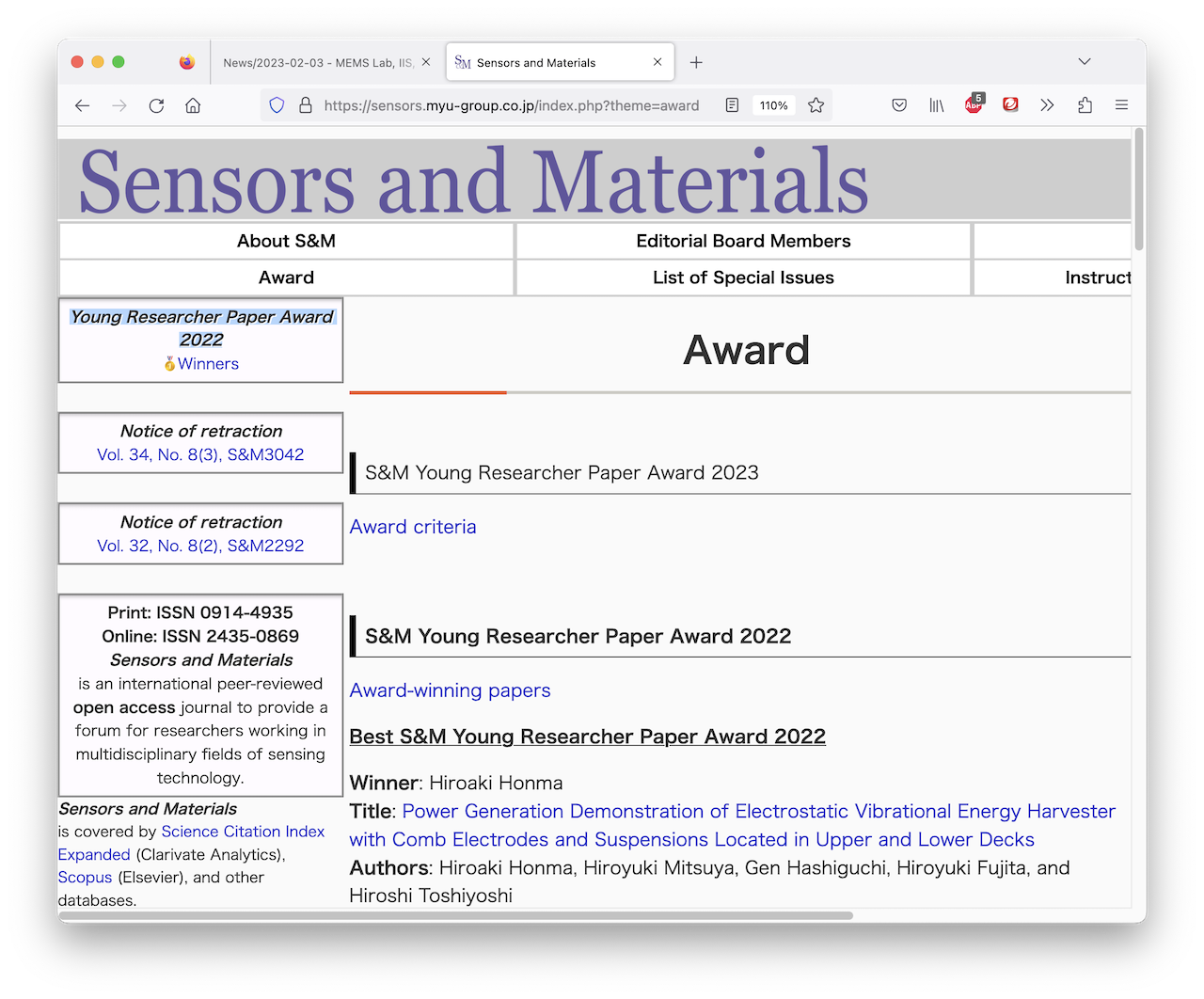Click the Best S&M Young Researcher Paper Award 2022 heading
The height and width of the screenshot is (999, 1204).
point(587,737)
